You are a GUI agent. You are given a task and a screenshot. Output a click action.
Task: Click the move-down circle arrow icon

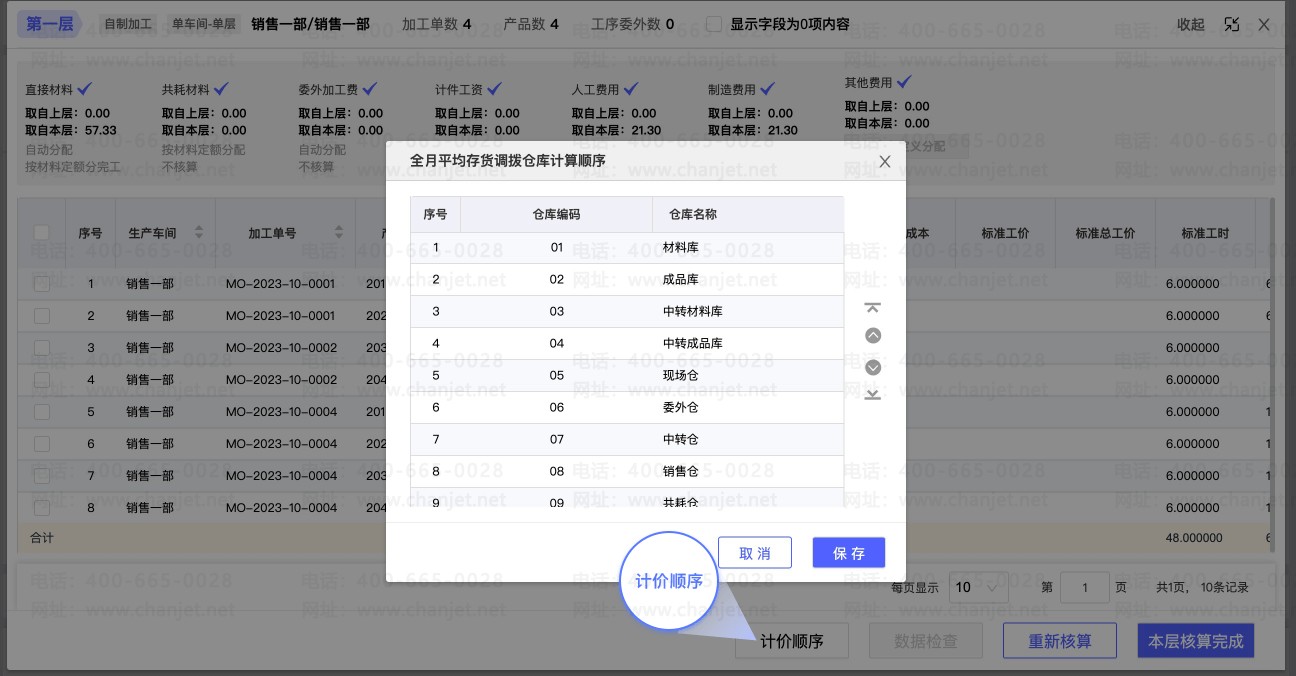pos(873,367)
